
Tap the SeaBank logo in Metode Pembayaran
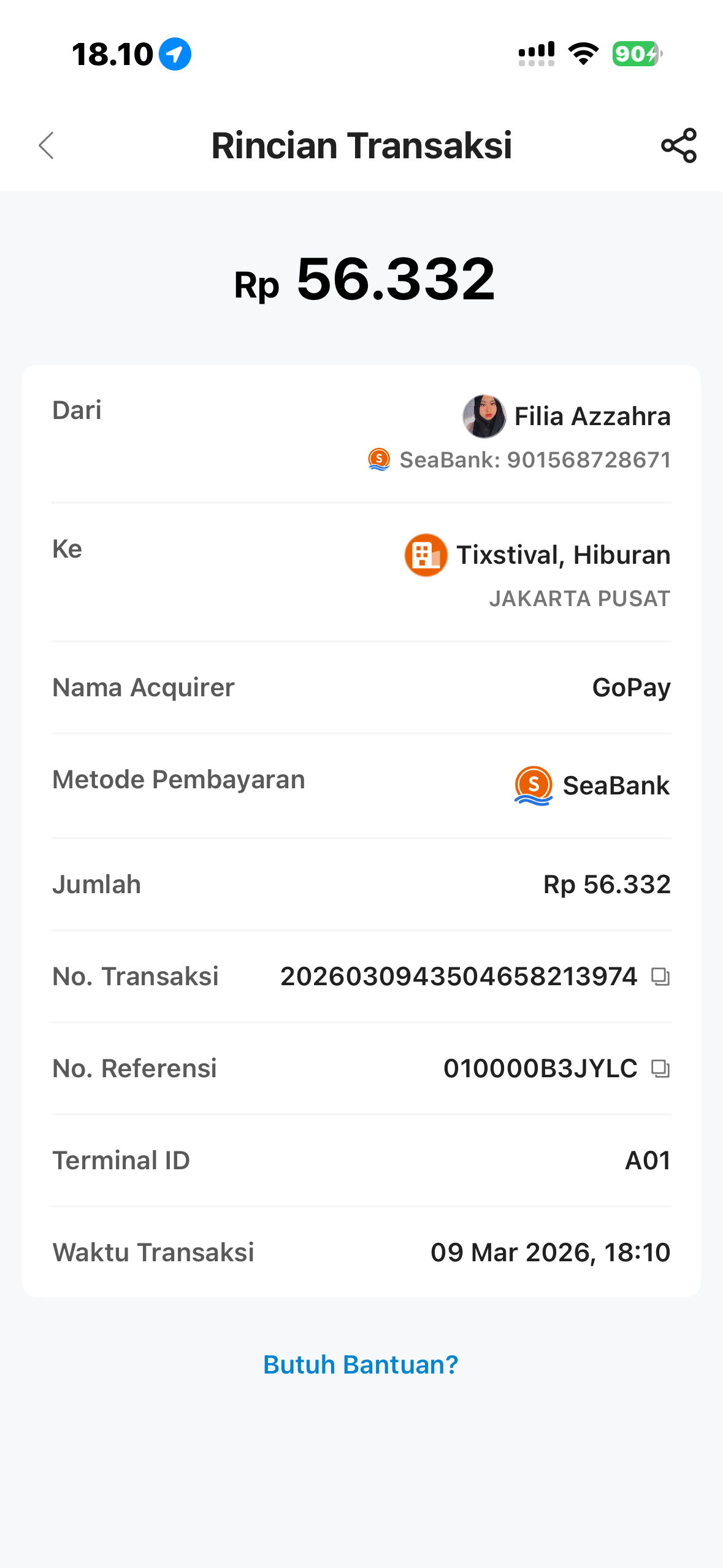pyautogui.click(x=533, y=786)
